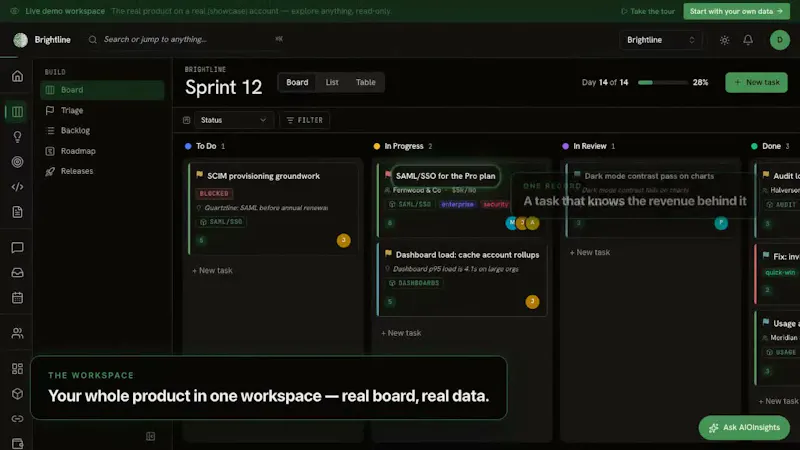Screen dimensions: 800x450
Task: Open the user avatar D menu
Action: pyautogui.click(x=780, y=40)
